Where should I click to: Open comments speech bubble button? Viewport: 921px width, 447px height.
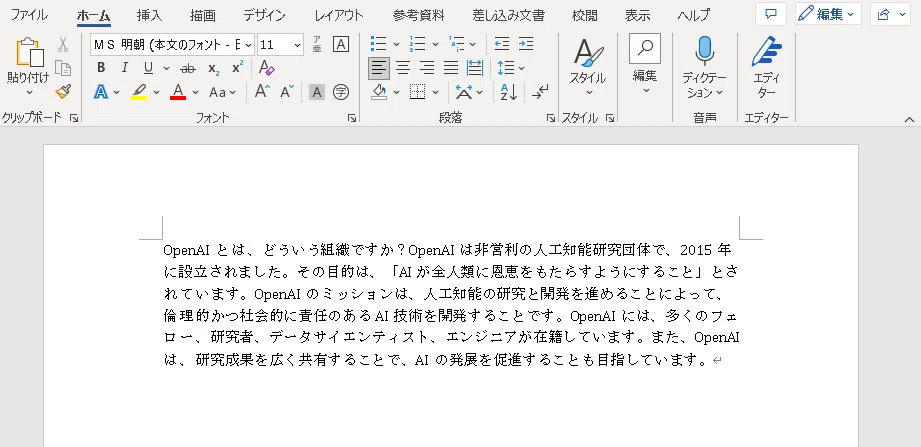point(771,14)
